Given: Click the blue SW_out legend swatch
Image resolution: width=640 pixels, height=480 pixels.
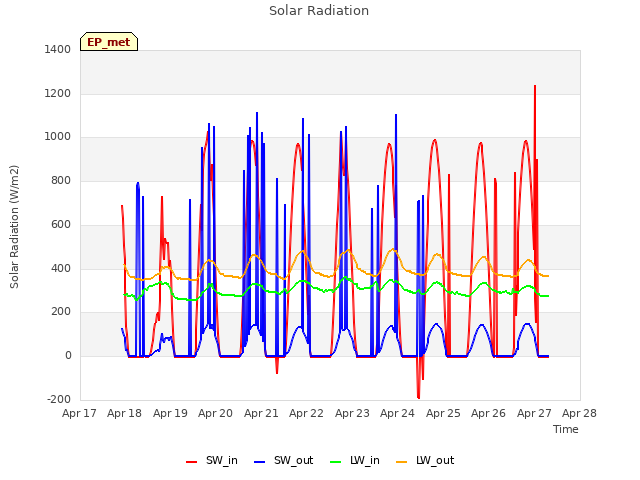Looking at the screenshot, I should 260,462.
